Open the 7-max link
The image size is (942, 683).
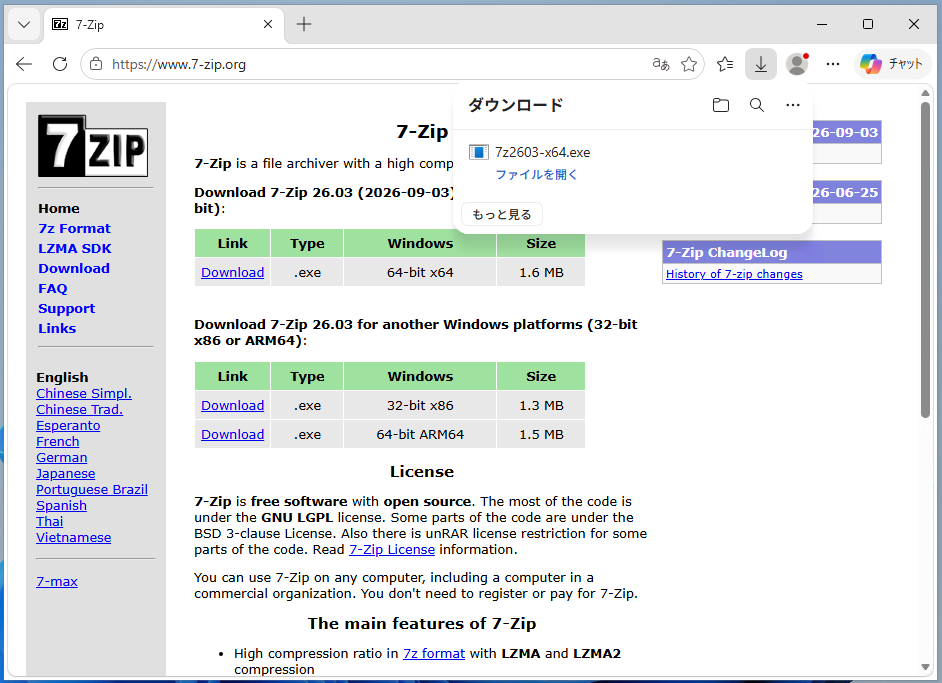coord(57,581)
